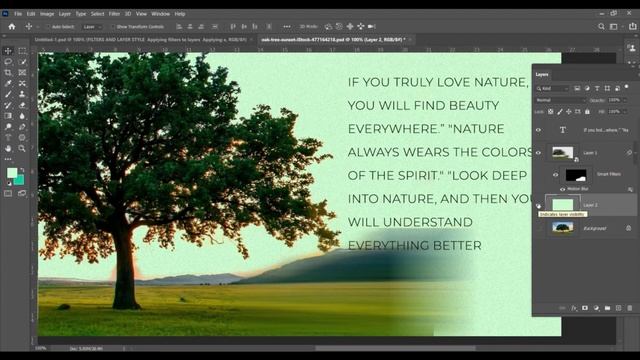Viewport: 640px width, 360px height.
Task: Toggle Lock all padlock icon
Action: click(x=587, y=111)
